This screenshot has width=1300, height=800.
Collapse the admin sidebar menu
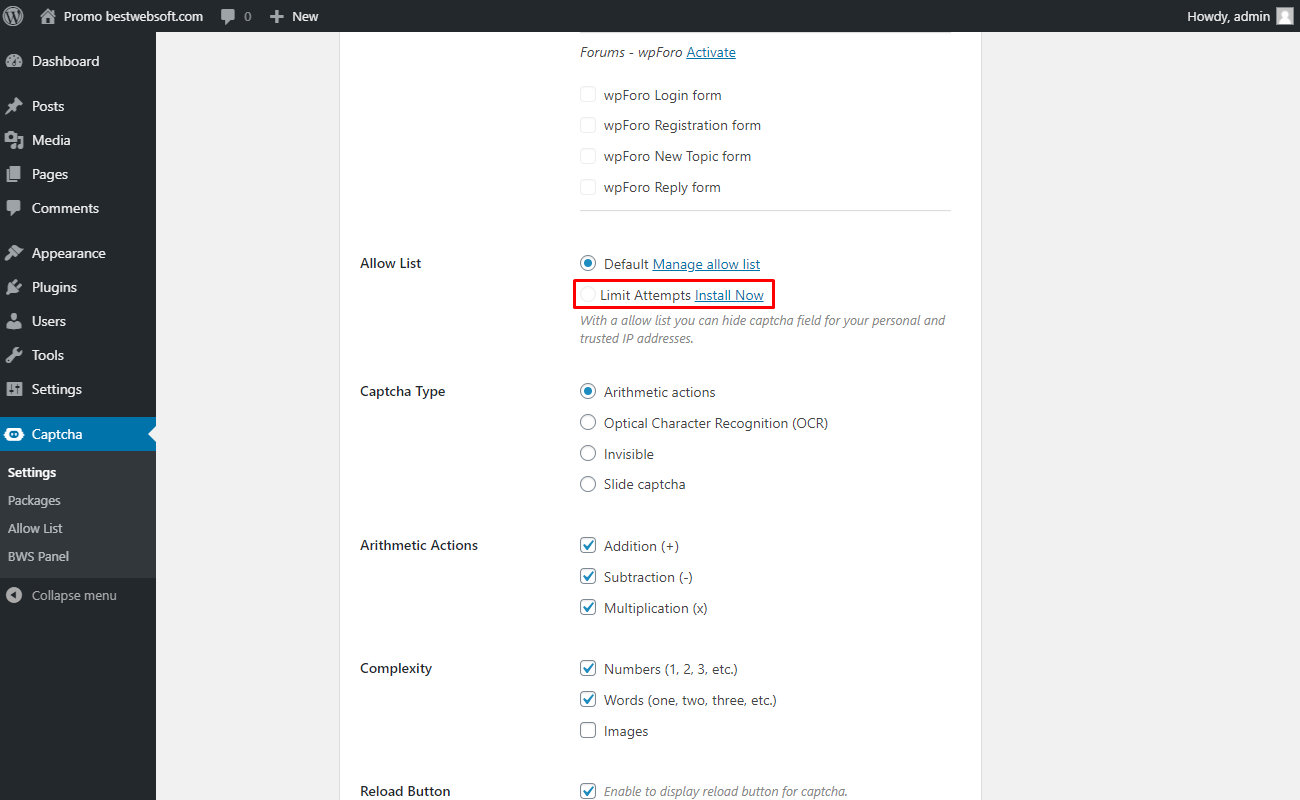[74, 595]
